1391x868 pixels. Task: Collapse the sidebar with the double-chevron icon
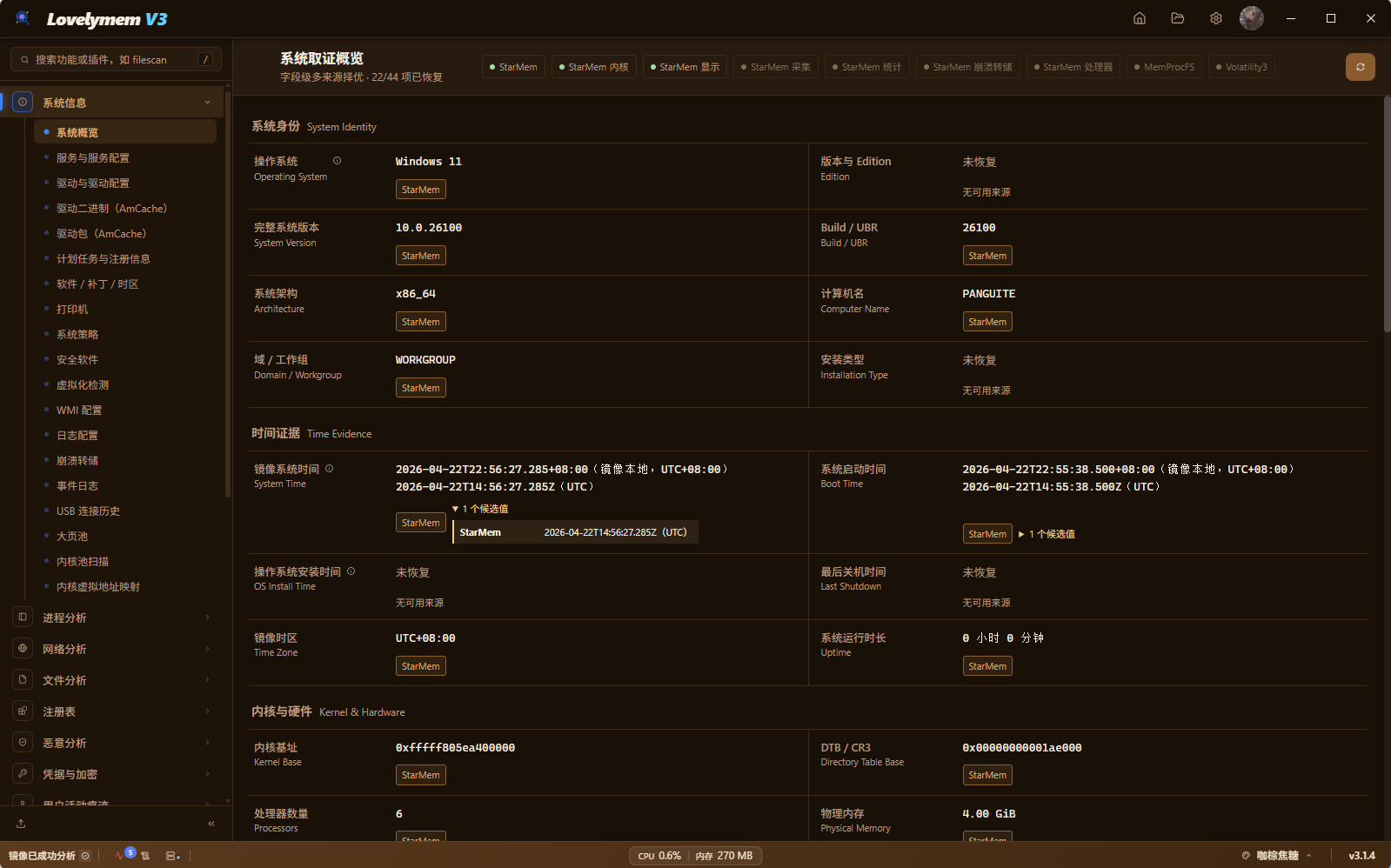point(211,824)
